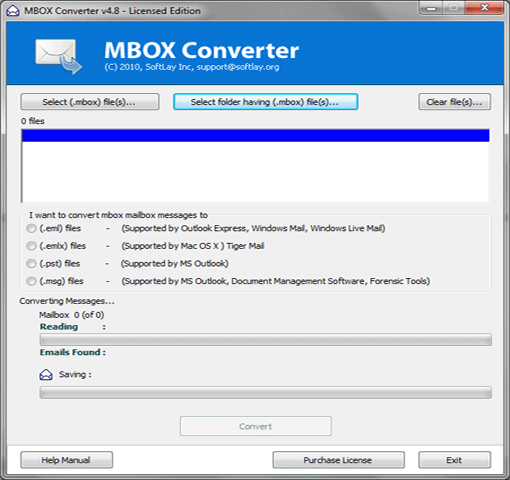Screen dimensions: 510x480
Task: Click the support@softlay.org email text
Action: [238, 67]
